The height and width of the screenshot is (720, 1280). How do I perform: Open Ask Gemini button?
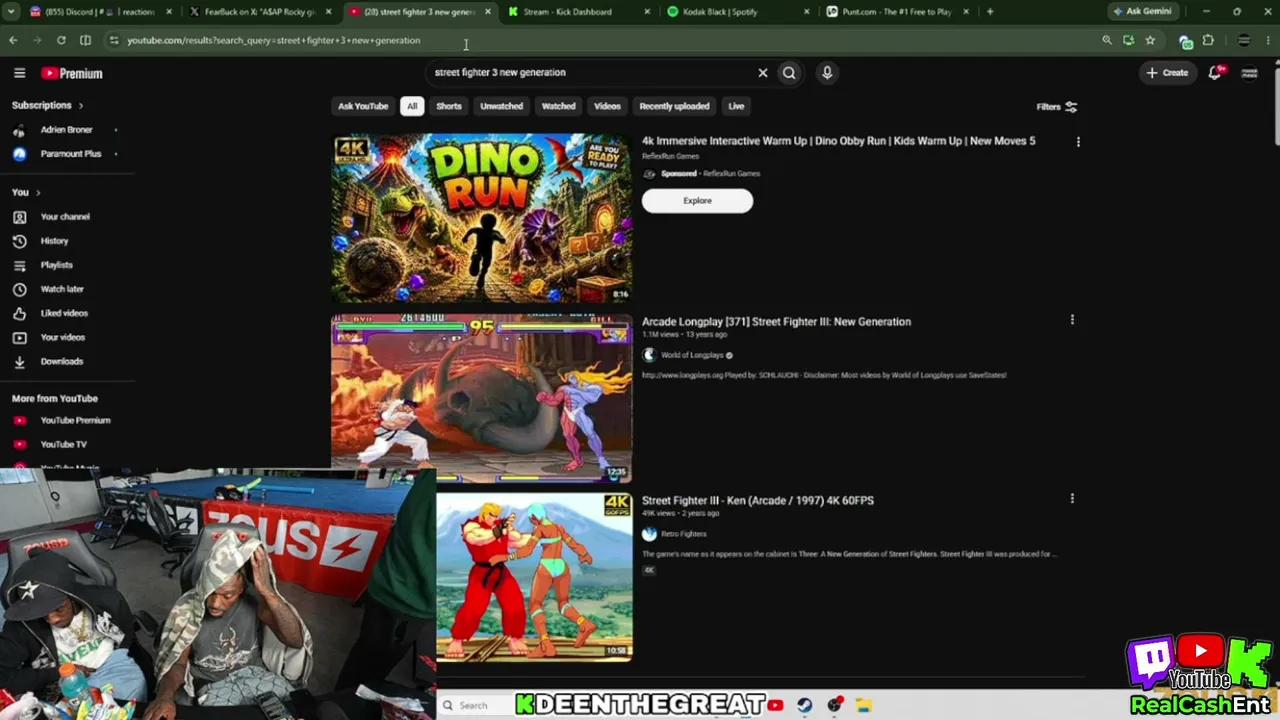(1142, 11)
